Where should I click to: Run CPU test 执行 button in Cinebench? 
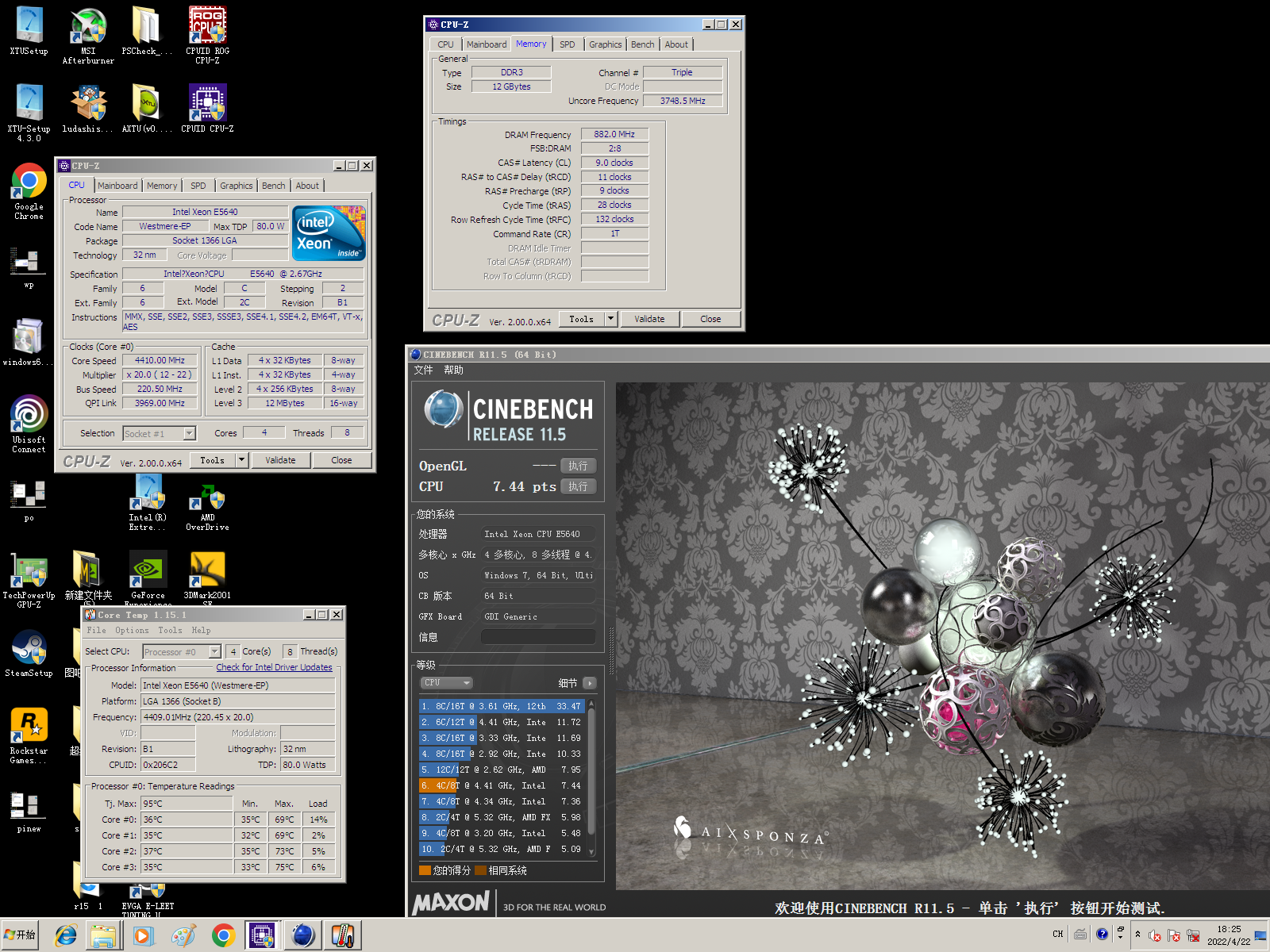(578, 486)
